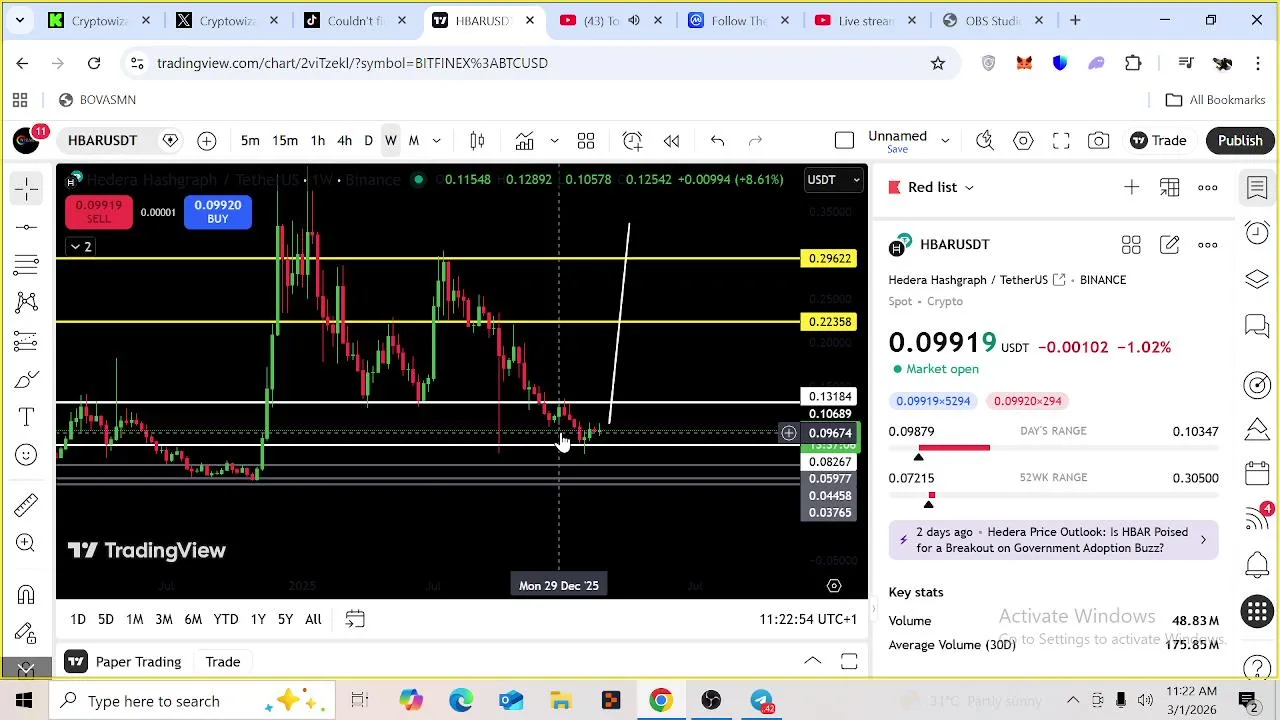The image size is (1280, 720).
Task: Open forecasting and measurement tools
Action: (x=27, y=341)
